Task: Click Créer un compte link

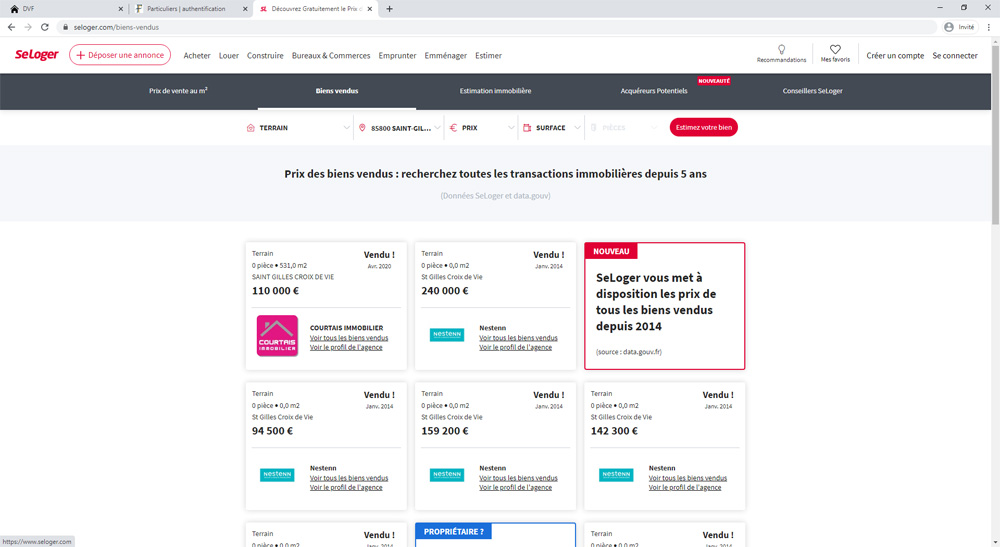Action: point(895,55)
